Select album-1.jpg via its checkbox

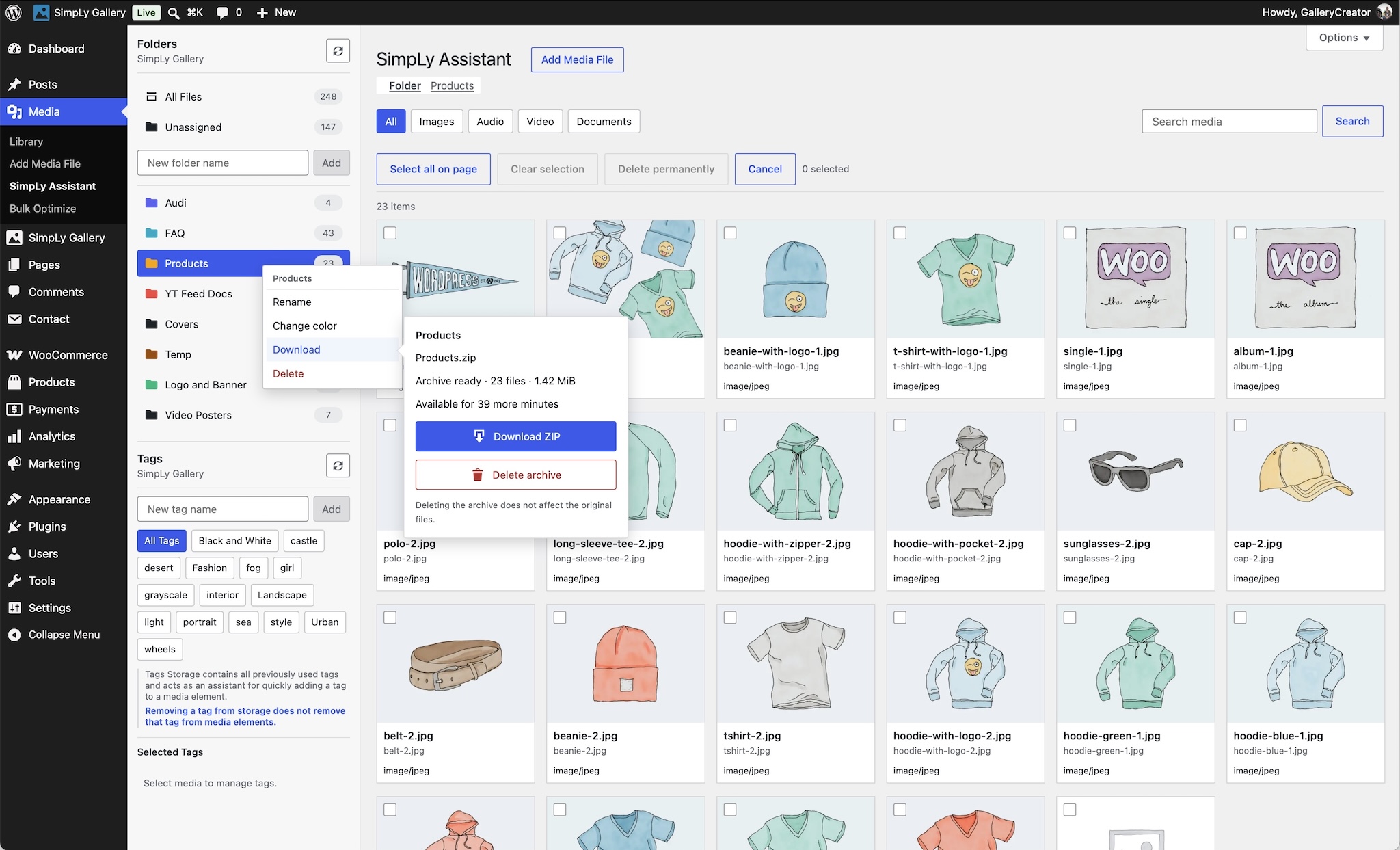tap(1240, 233)
